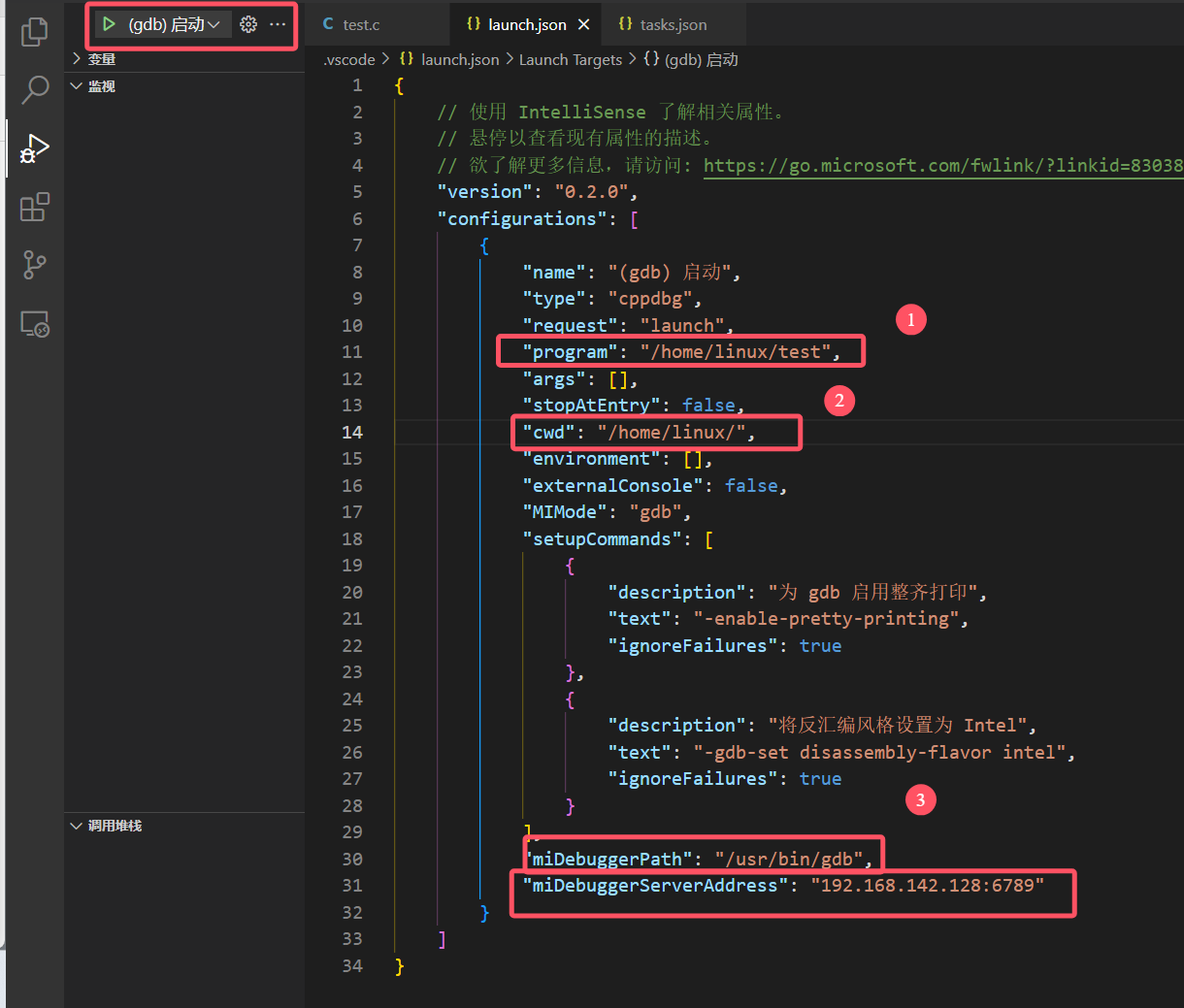Expand the 变量 section

pyautogui.click(x=101, y=59)
